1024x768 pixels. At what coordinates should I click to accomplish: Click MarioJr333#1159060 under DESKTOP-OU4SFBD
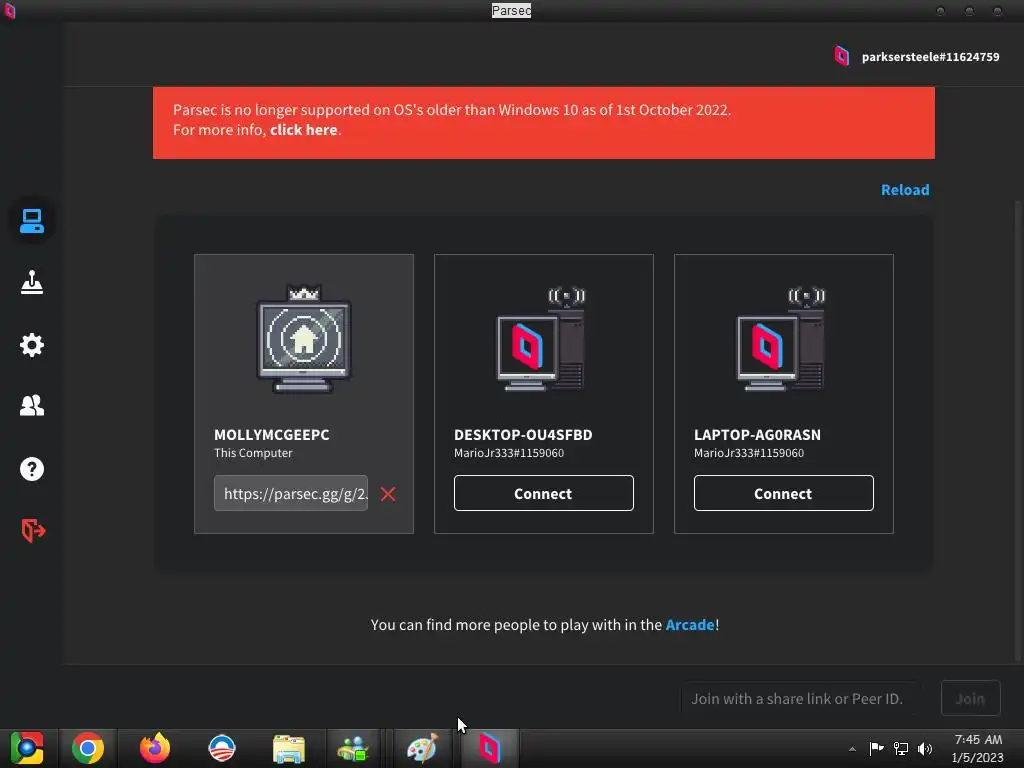coord(509,453)
